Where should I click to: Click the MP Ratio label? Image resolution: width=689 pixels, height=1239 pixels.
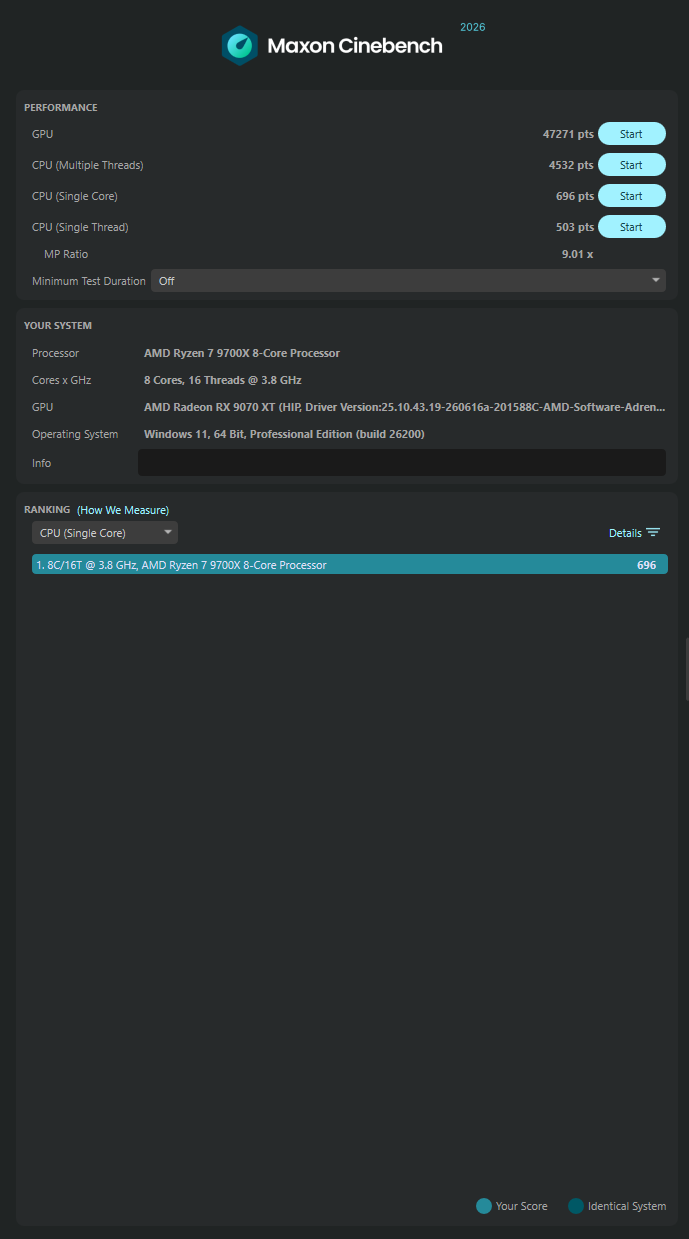(66, 254)
